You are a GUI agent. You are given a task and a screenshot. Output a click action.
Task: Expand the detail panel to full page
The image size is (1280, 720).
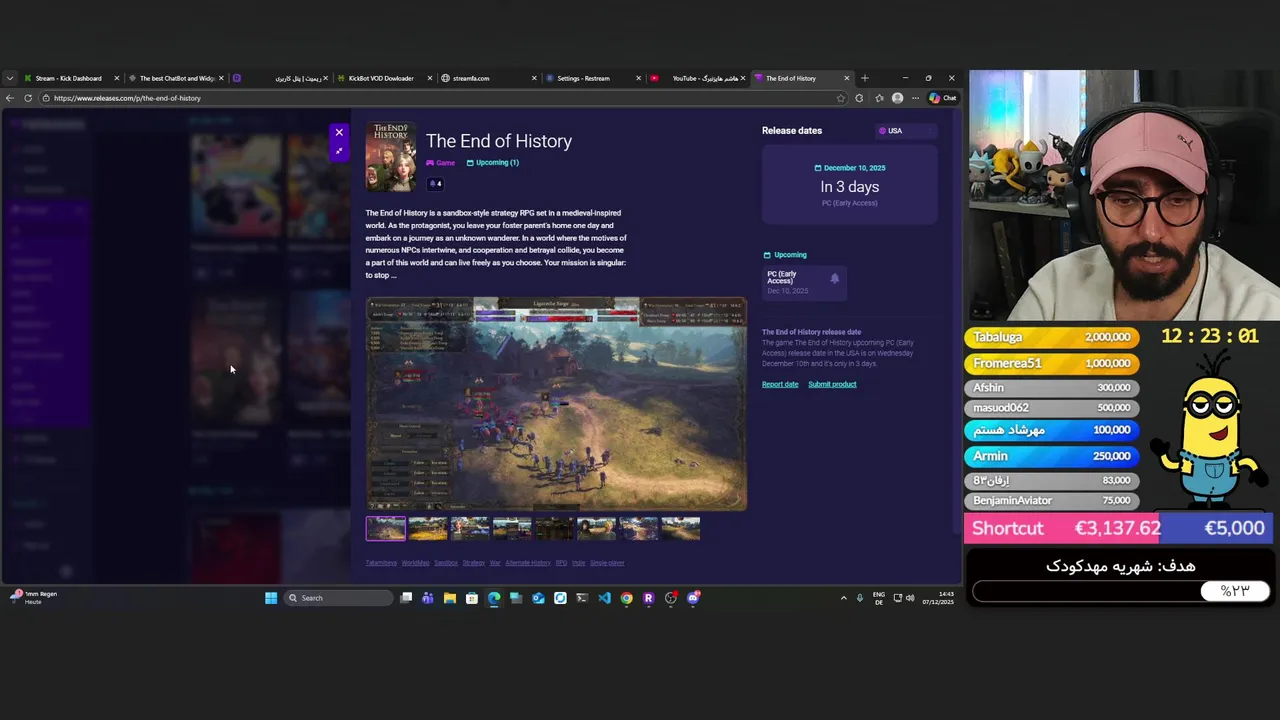[339, 151]
